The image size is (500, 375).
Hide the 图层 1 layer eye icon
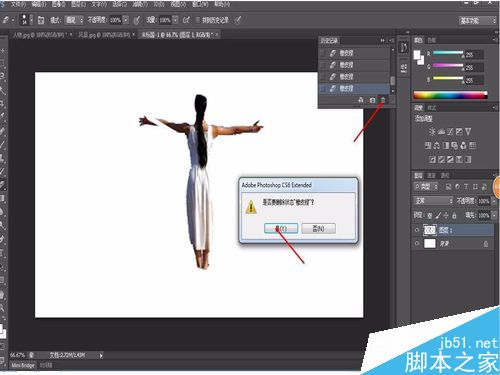tap(417, 230)
